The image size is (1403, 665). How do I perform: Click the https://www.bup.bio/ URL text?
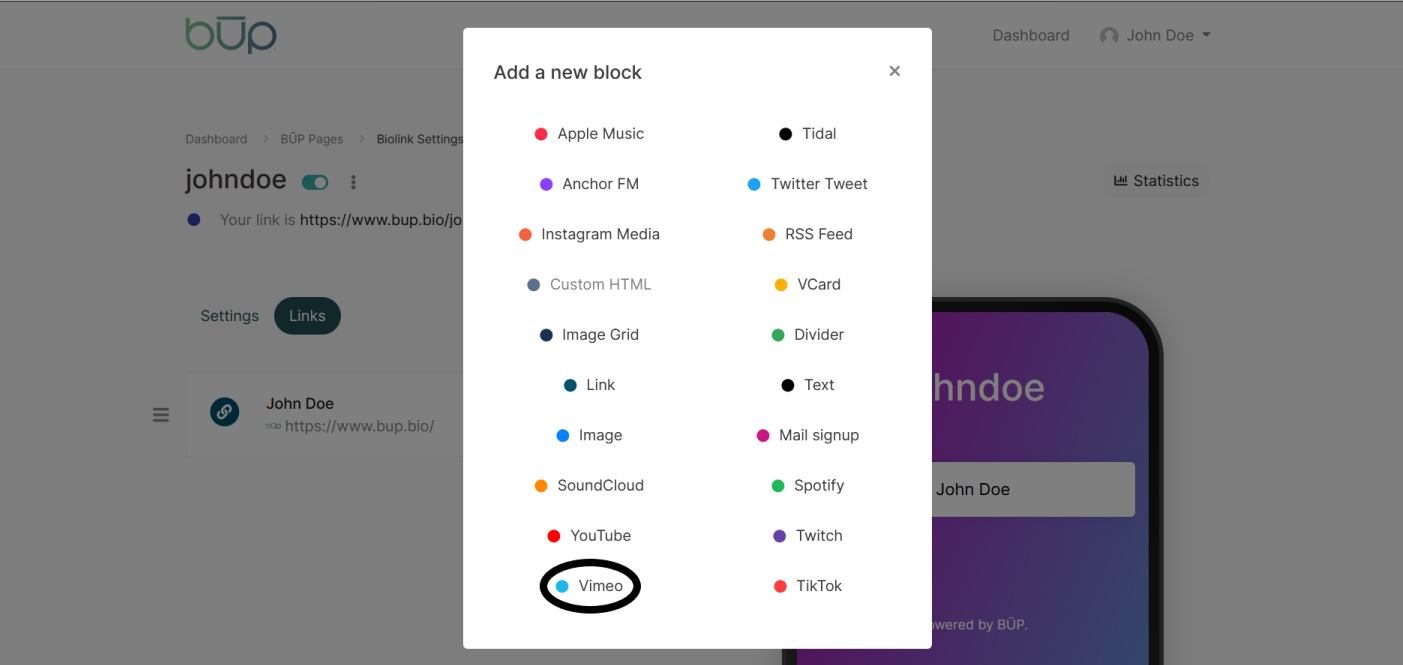(359, 426)
